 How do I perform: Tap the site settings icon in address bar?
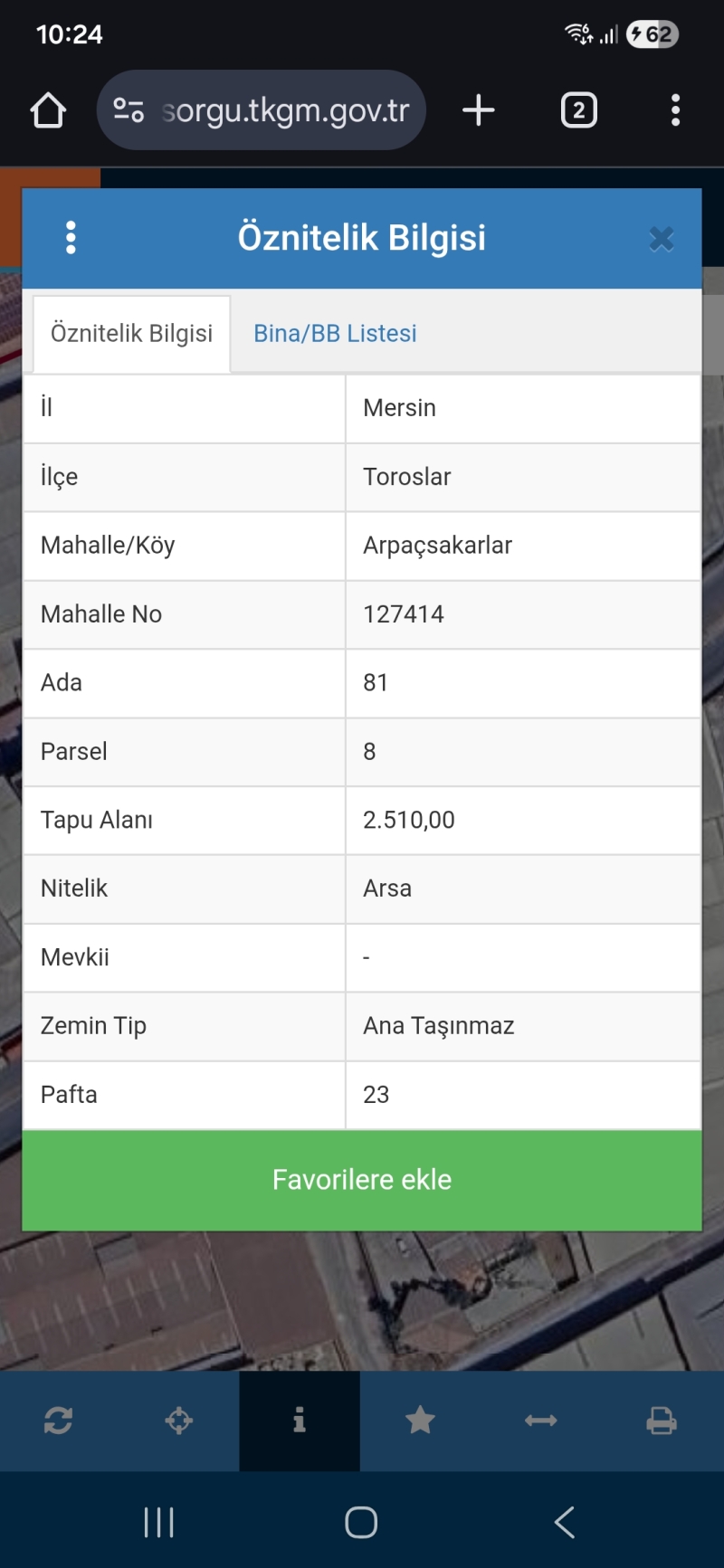(129, 110)
